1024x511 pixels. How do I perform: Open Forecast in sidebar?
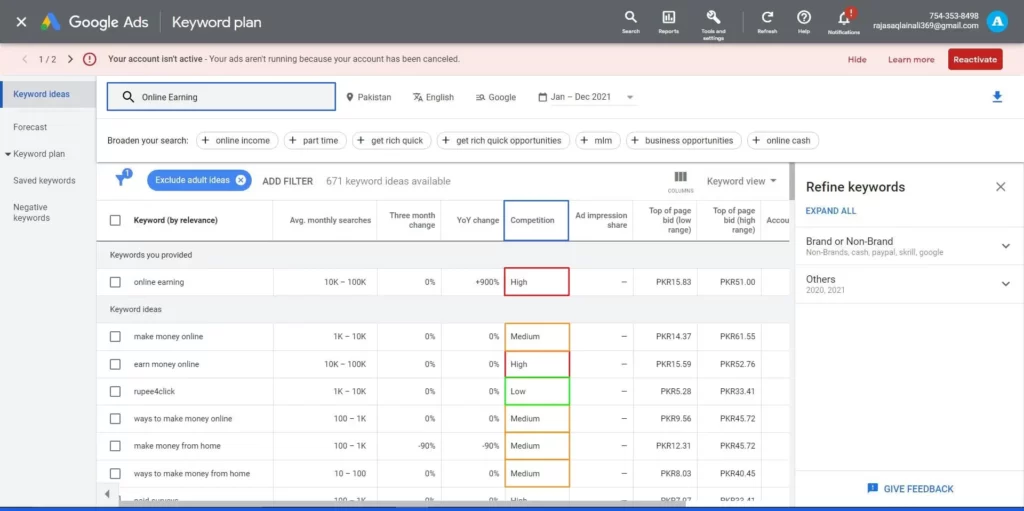pos(30,127)
